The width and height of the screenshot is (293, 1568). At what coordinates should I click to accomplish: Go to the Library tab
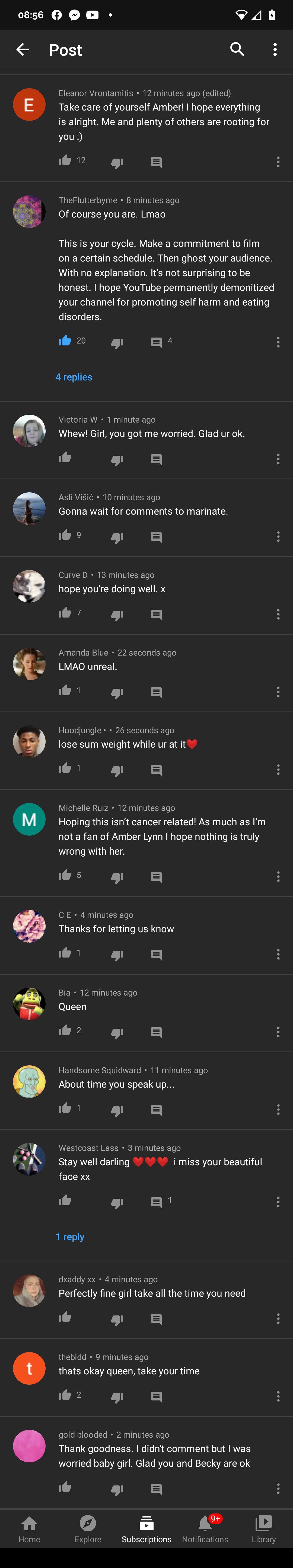[263, 1529]
